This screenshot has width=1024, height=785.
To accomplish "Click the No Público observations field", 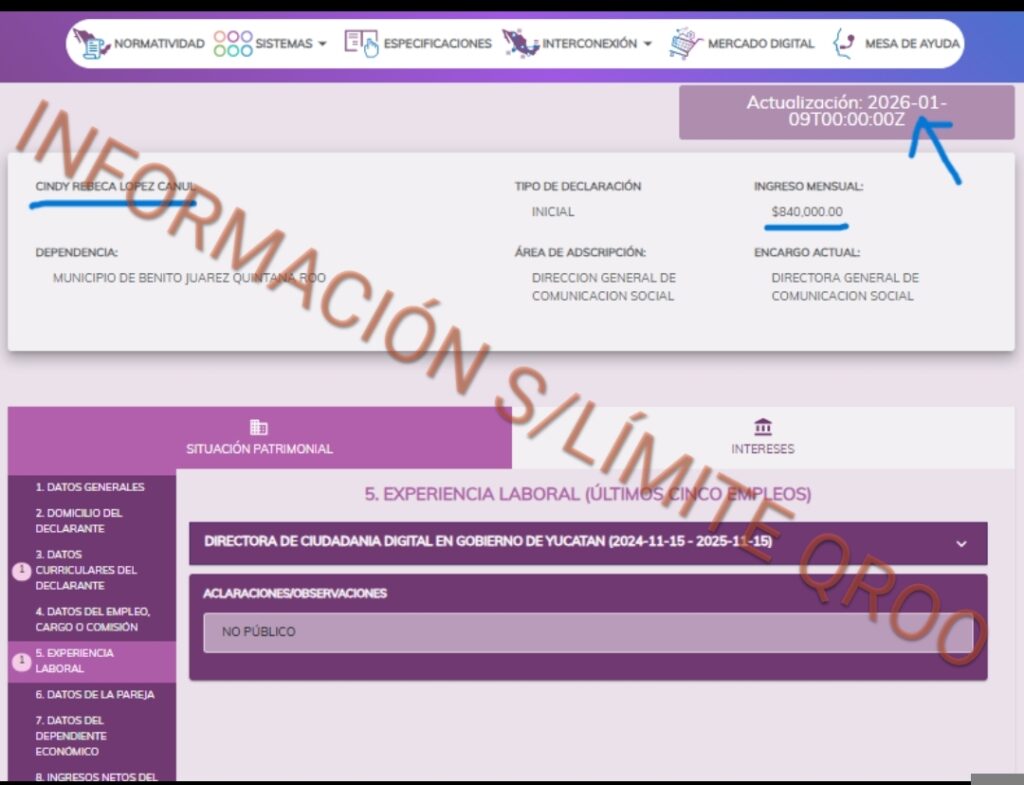I will (587, 632).
